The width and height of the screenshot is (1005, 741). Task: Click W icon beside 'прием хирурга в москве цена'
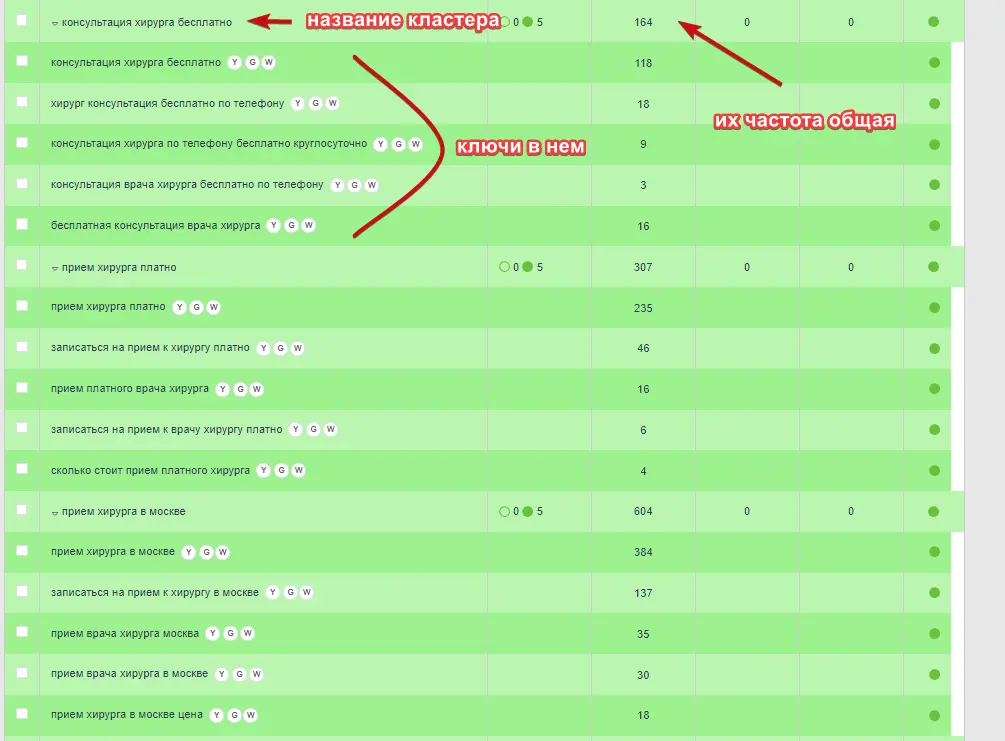coord(251,715)
